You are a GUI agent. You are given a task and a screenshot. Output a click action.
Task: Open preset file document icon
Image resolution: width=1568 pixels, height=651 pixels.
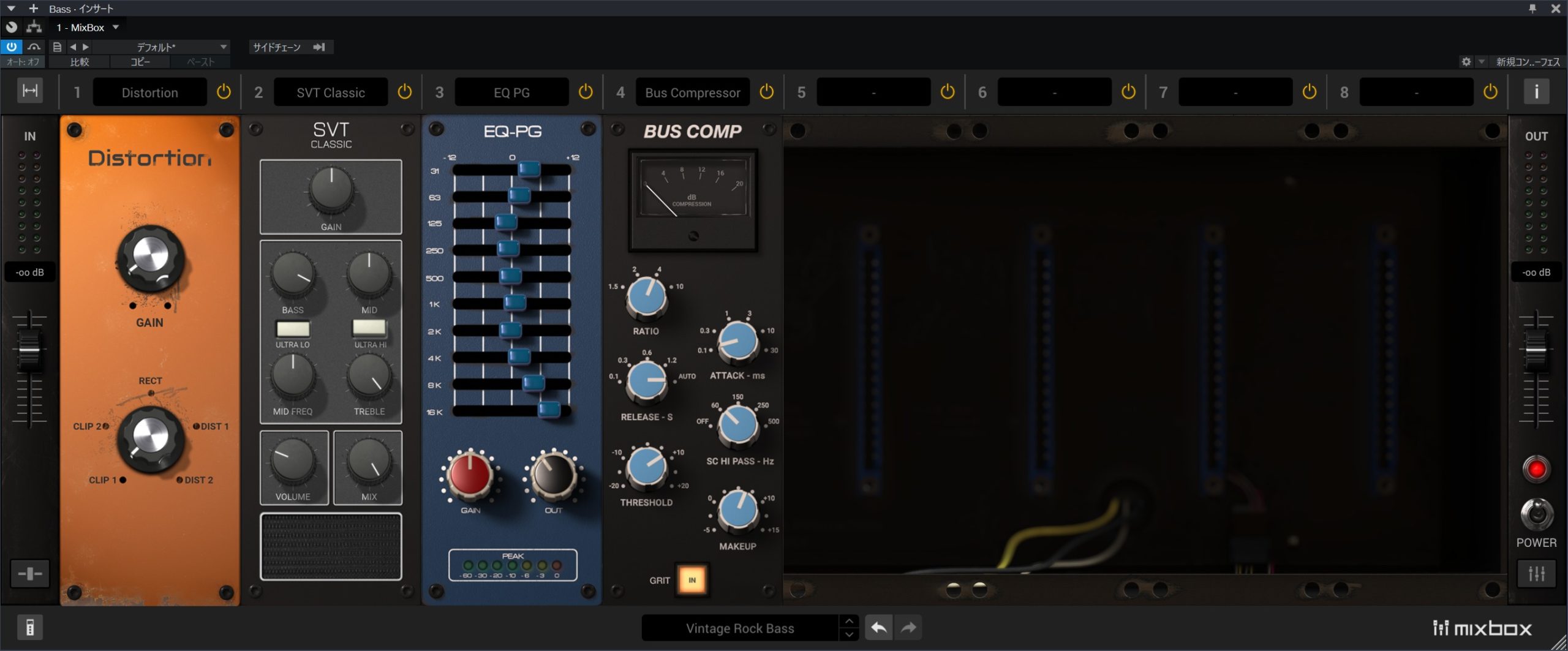click(x=57, y=47)
